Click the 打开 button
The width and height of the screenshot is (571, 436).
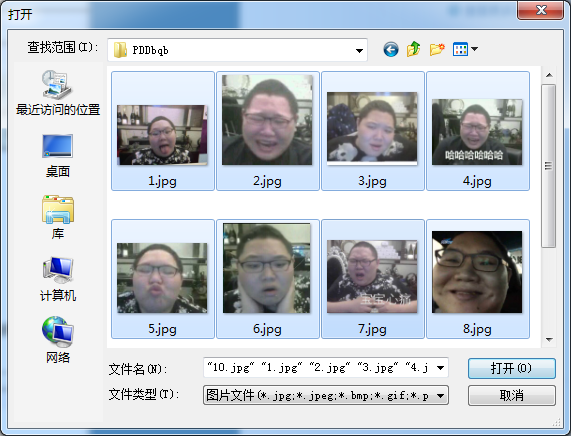click(x=512, y=368)
